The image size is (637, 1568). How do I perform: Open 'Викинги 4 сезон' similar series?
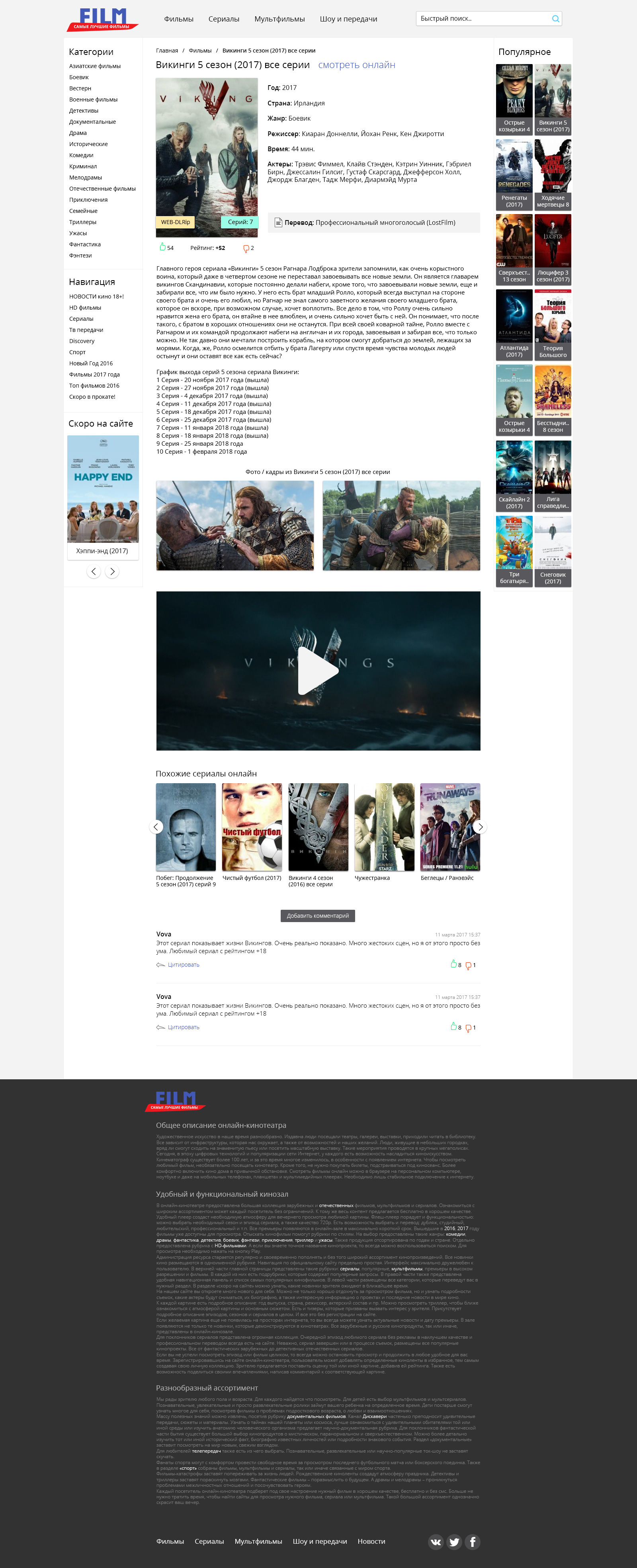tap(318, 827)
